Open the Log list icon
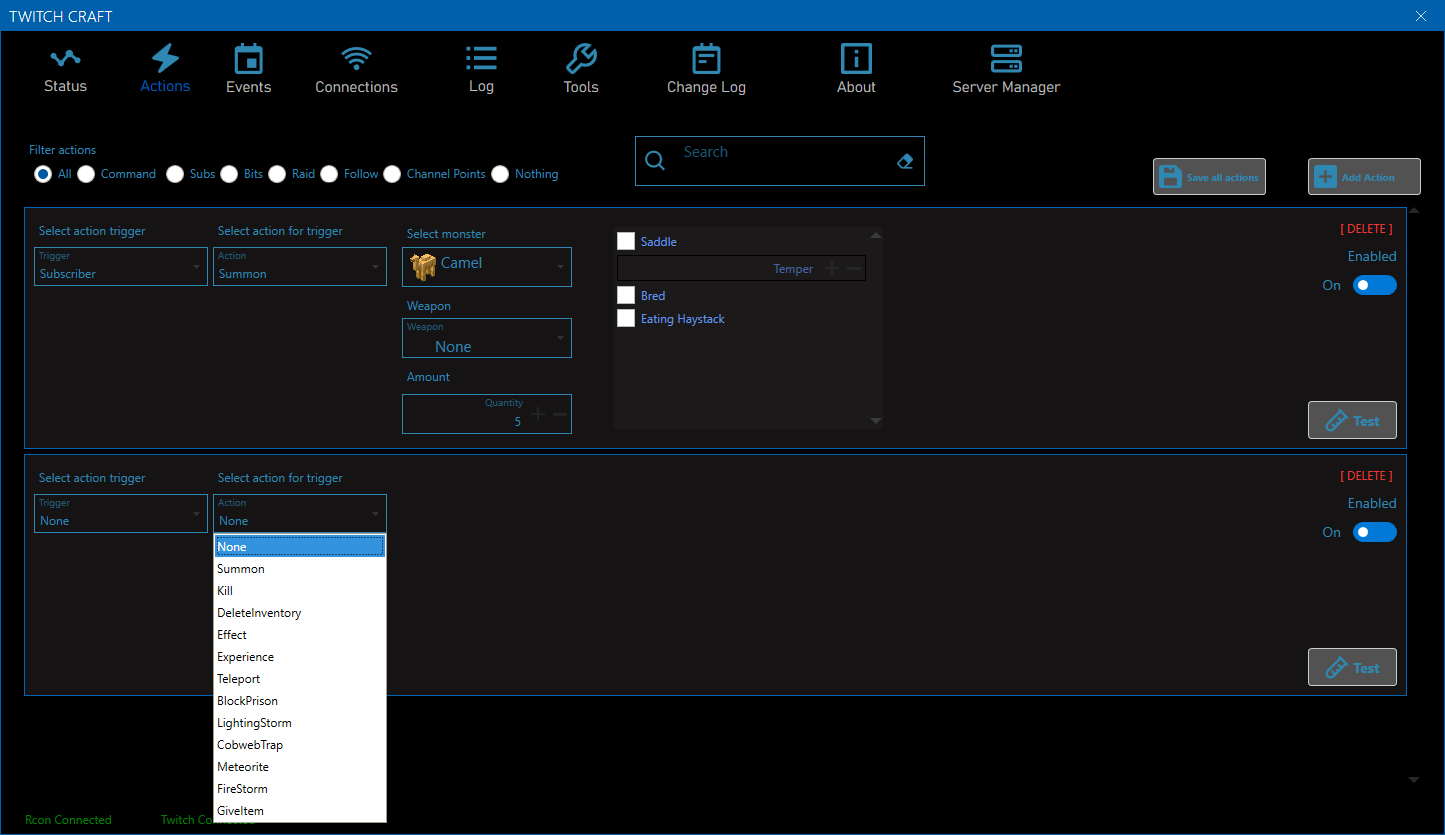 (x=481, y=59)
